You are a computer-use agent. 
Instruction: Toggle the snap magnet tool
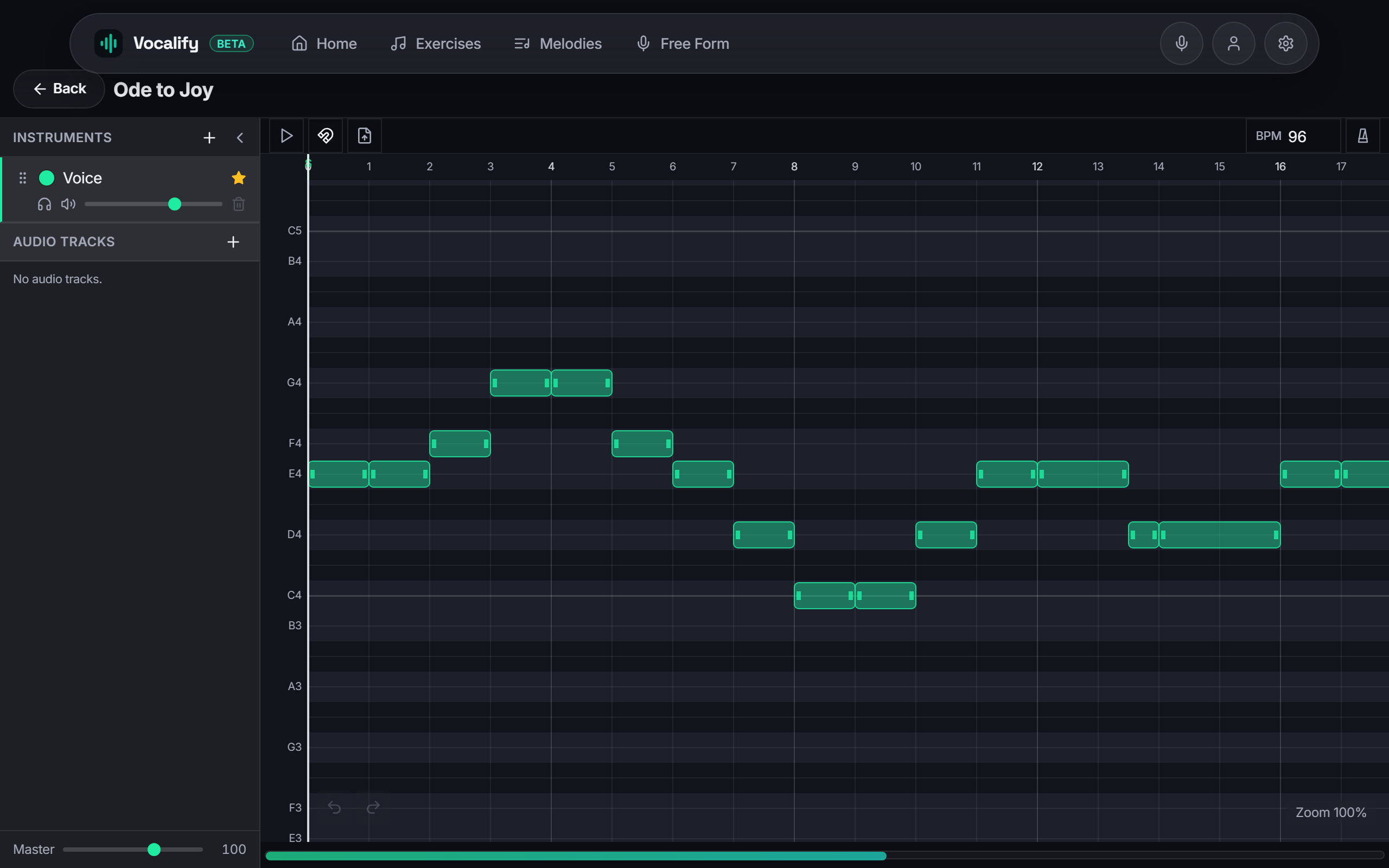(x=326, y=136)
